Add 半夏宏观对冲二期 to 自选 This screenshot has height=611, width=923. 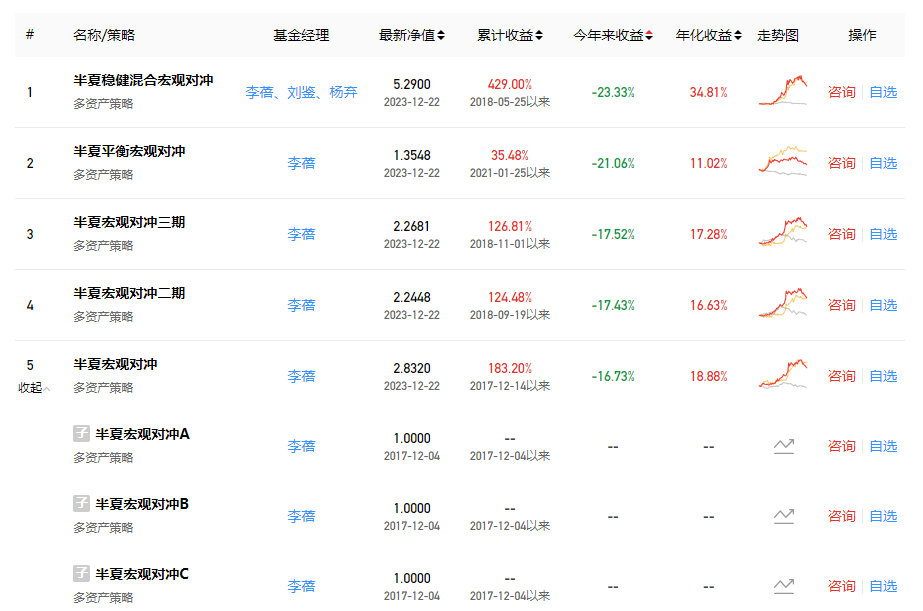[883, 305]
